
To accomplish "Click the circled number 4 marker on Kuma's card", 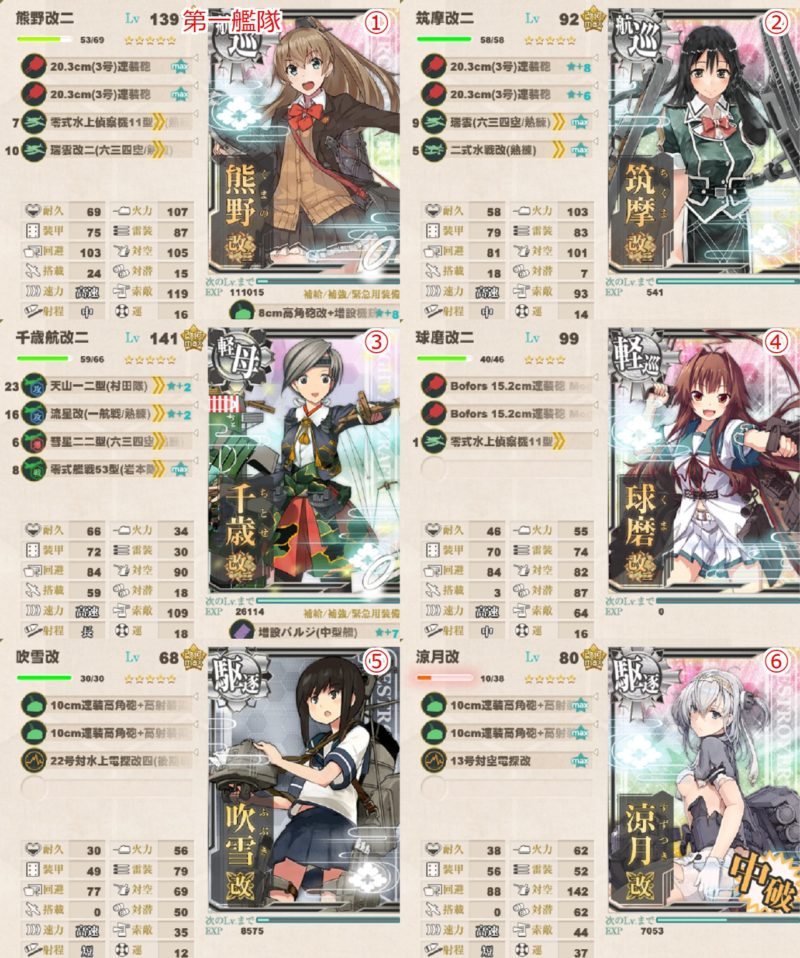I will pos(776,342).
